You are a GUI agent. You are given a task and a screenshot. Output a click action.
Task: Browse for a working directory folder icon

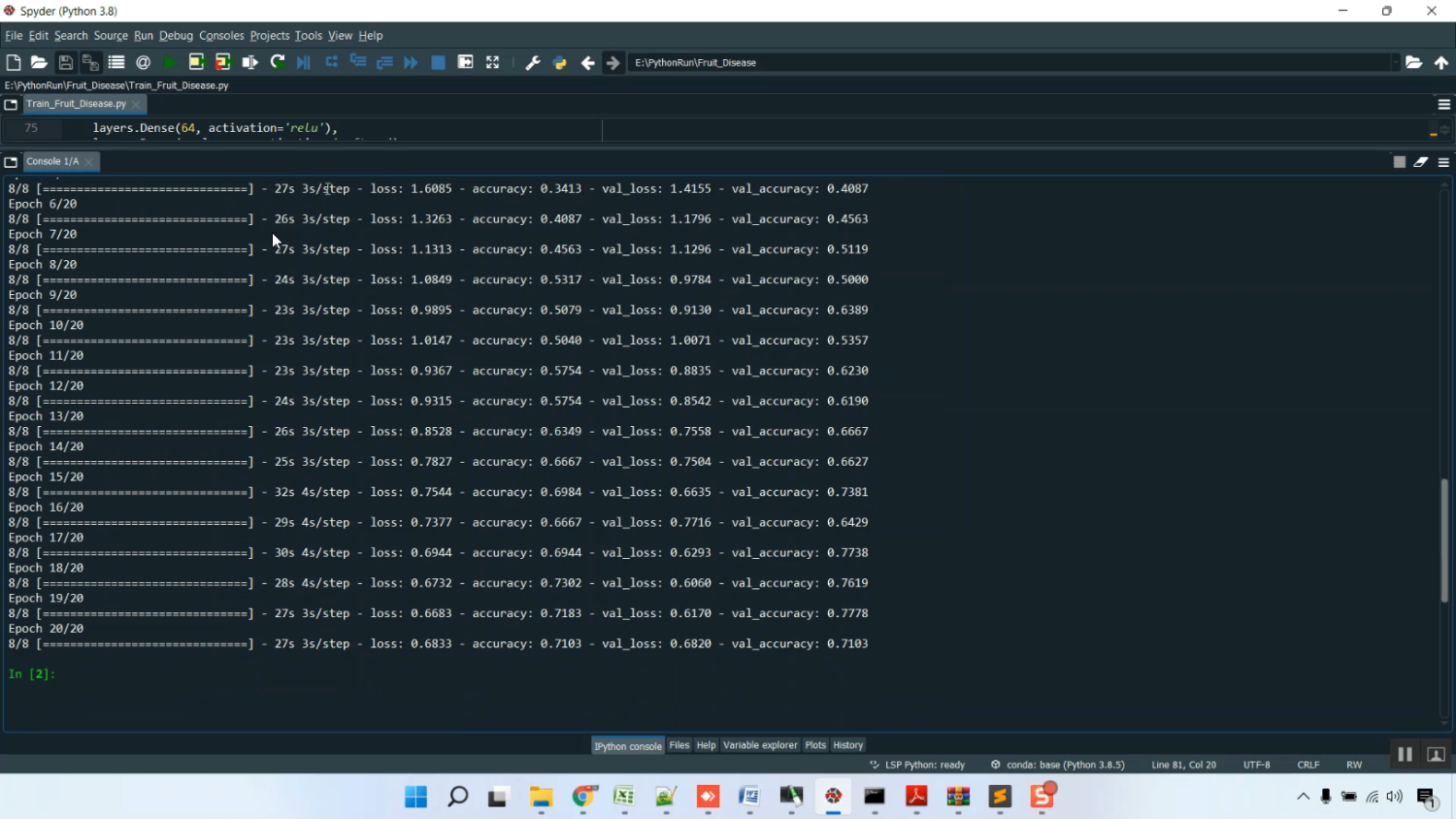click(1414, 63)
